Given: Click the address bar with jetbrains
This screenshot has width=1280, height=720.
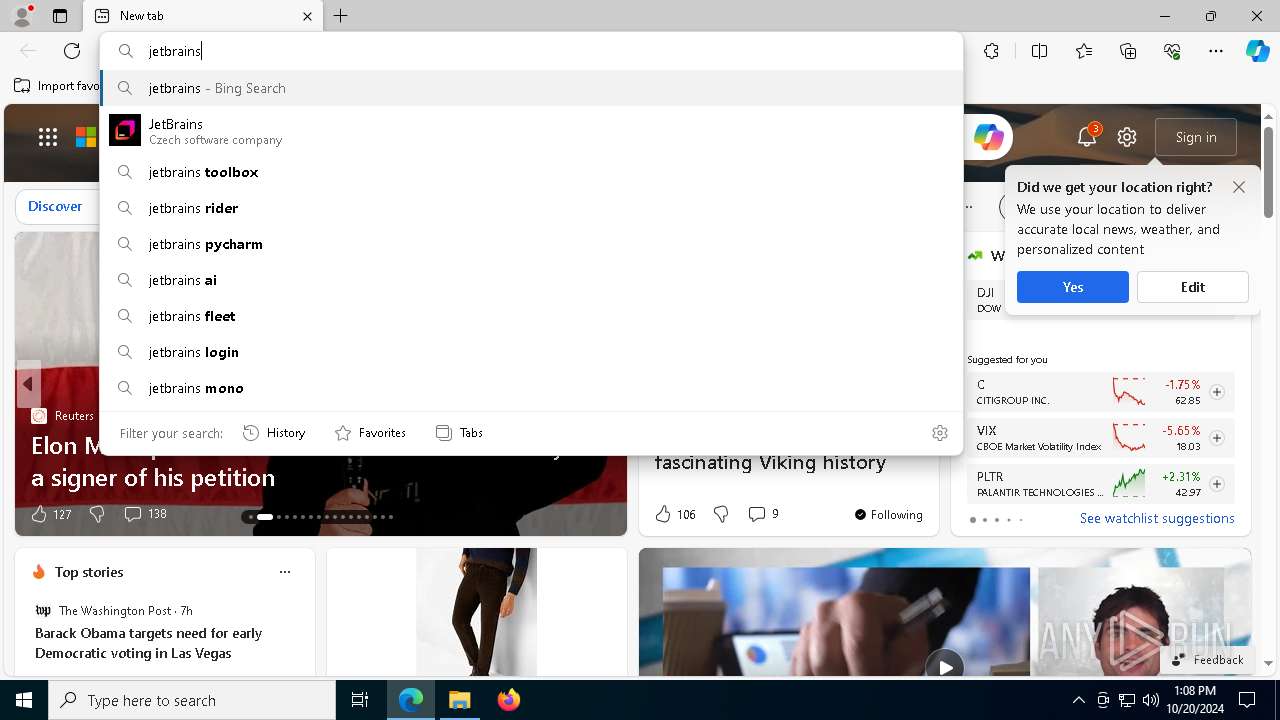Looking at the screenshot, I should coord(531,51).
